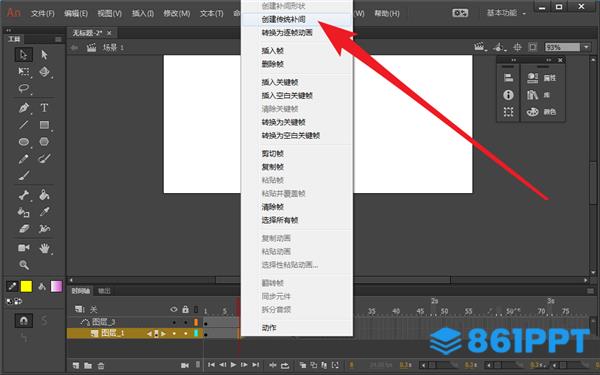Select the Bone tool

(x=24, y=195)
